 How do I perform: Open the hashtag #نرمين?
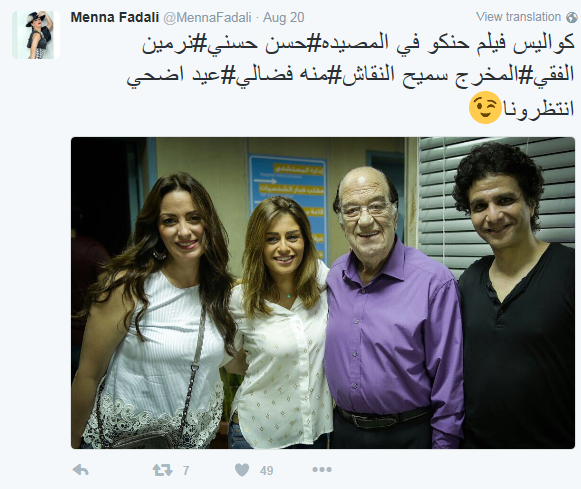tap(176, 44)
